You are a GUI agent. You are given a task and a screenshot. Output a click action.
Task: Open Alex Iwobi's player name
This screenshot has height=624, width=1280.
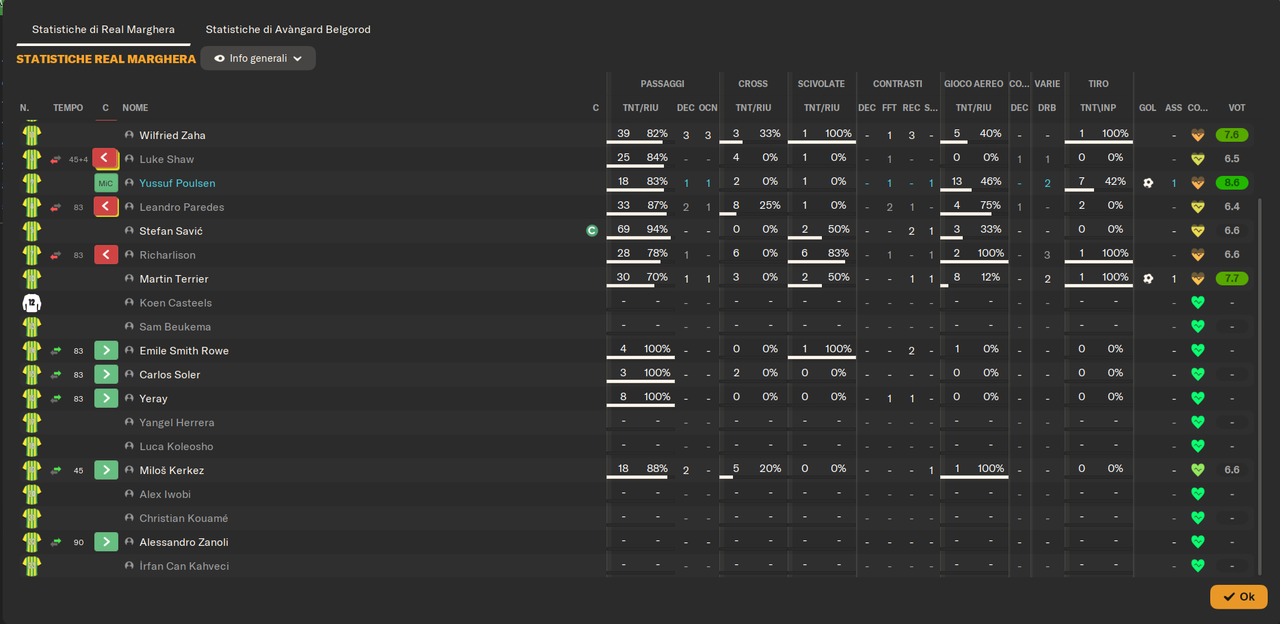[165, 495]
